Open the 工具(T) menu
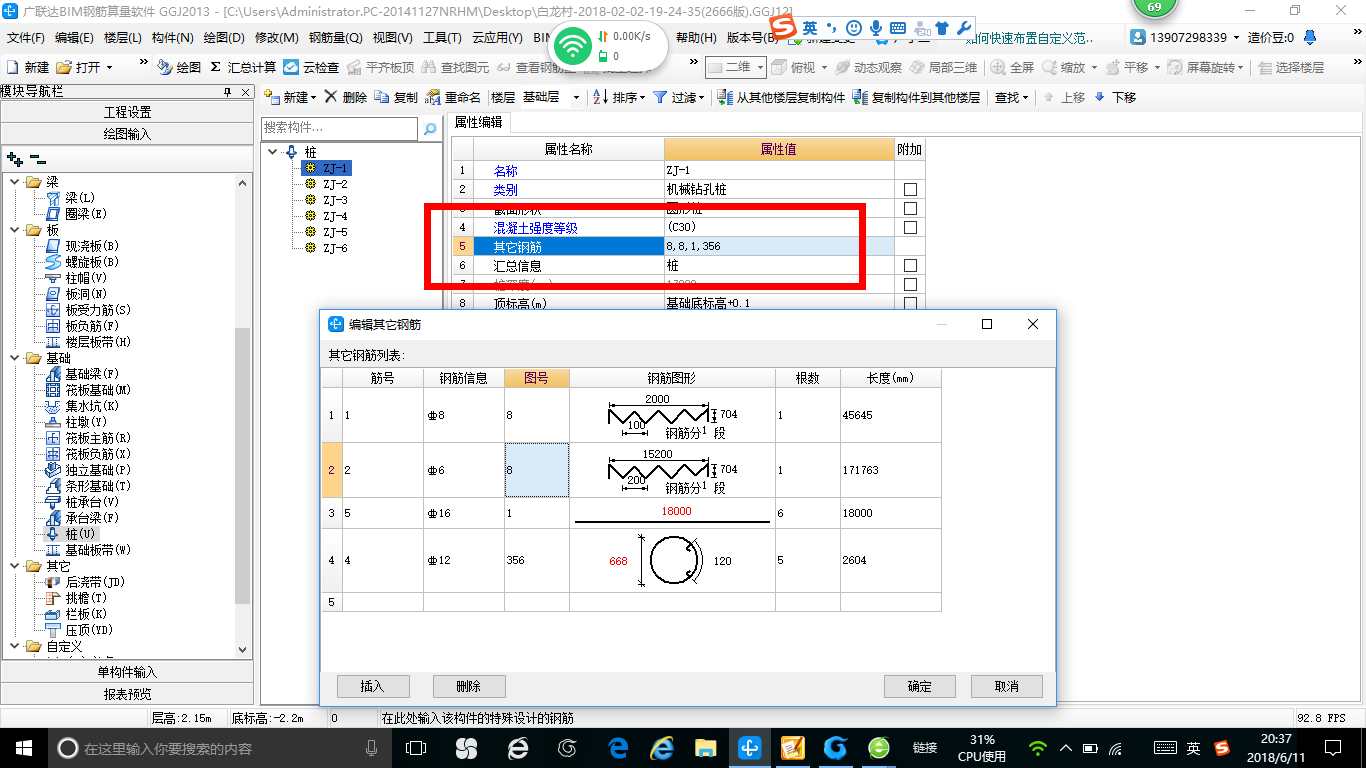 [442, 37]
